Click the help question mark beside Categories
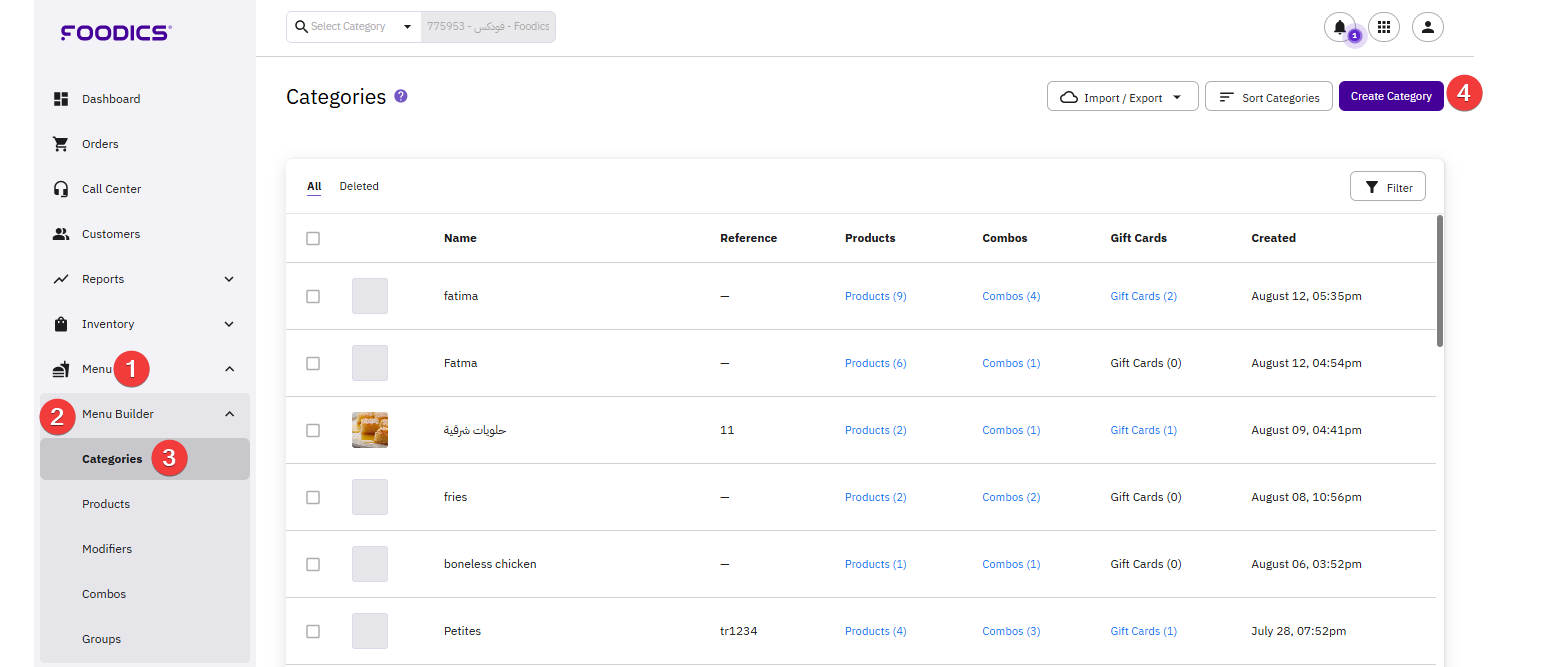 (401, 96)
